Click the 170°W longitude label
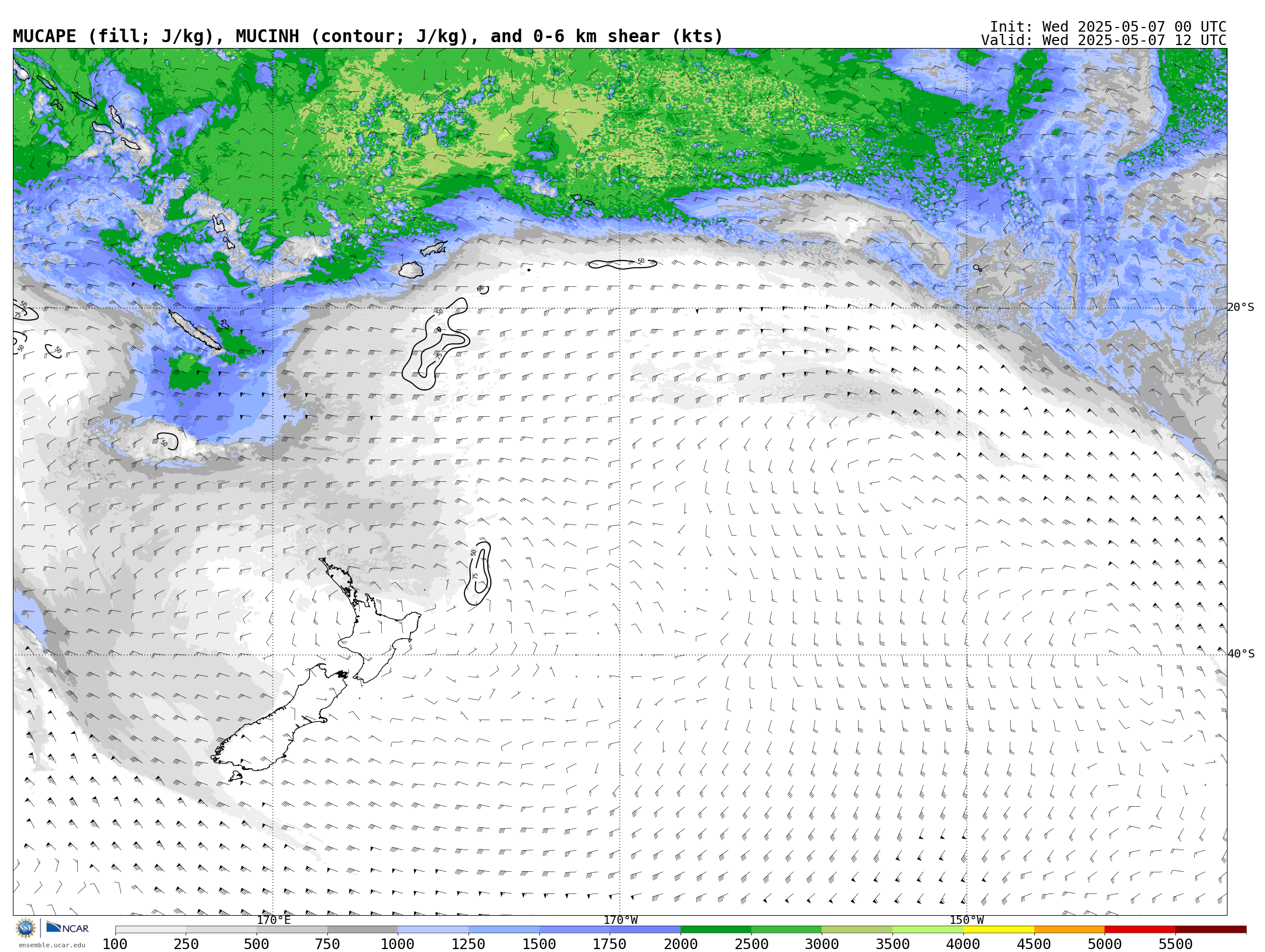1265x952 pixels. click(x=620, y=920)
